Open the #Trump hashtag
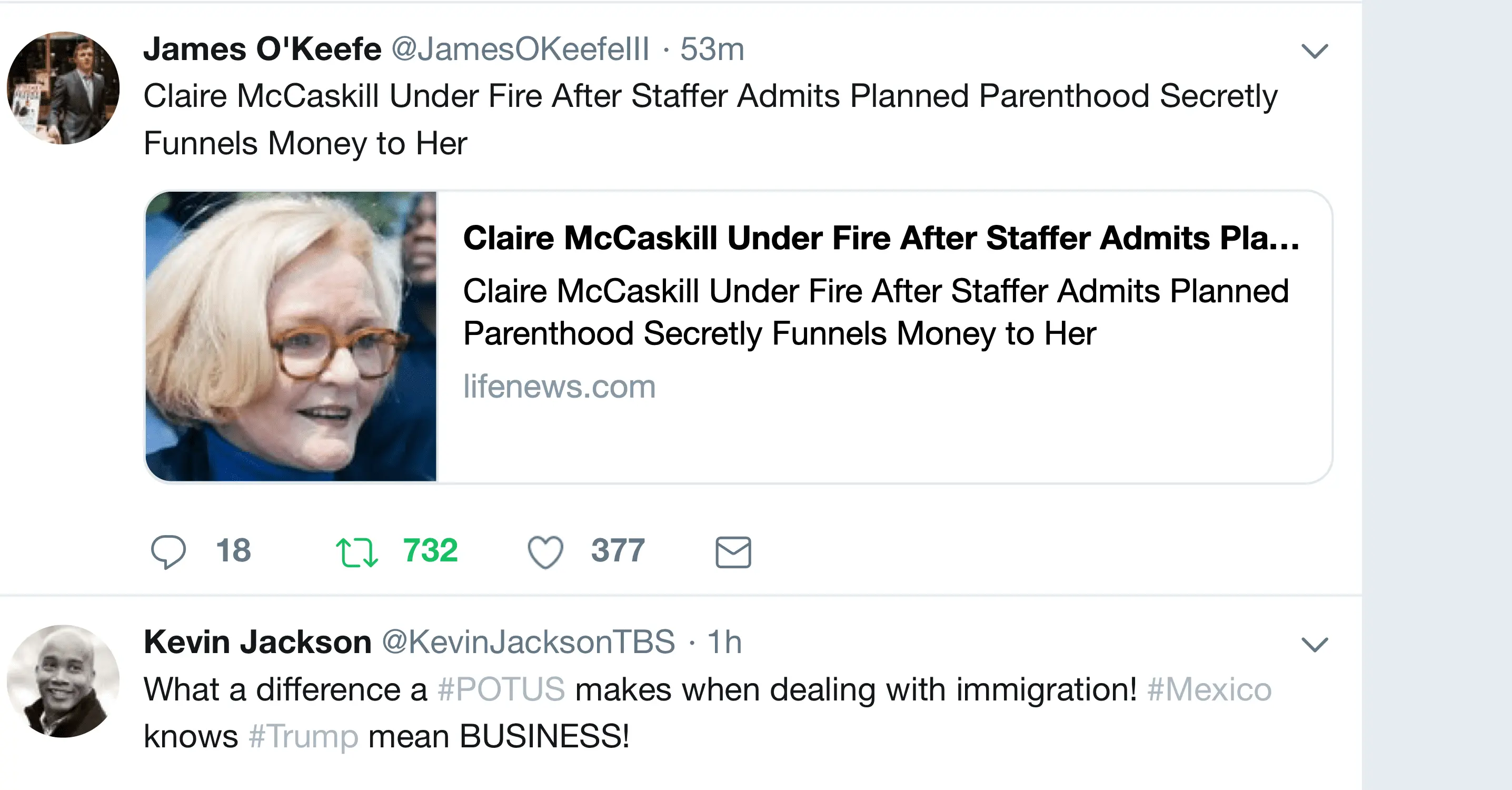The width and height of the screenshot is (1512, 790). [x=303, y=737]
